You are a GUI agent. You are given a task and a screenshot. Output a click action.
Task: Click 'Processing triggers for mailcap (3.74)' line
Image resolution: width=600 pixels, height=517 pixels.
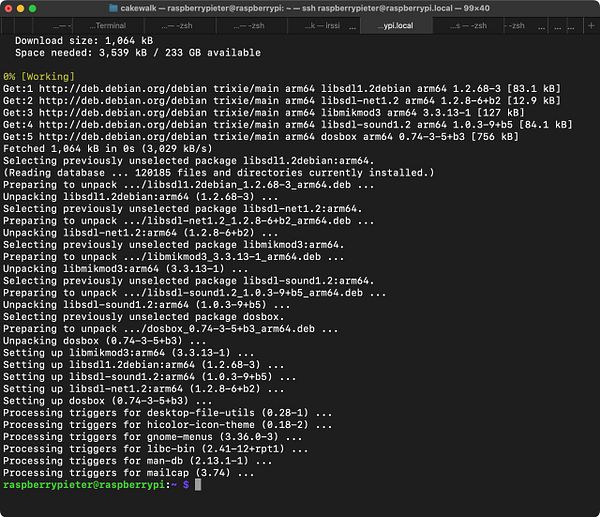pyautogui.click(x=129, y=473)
